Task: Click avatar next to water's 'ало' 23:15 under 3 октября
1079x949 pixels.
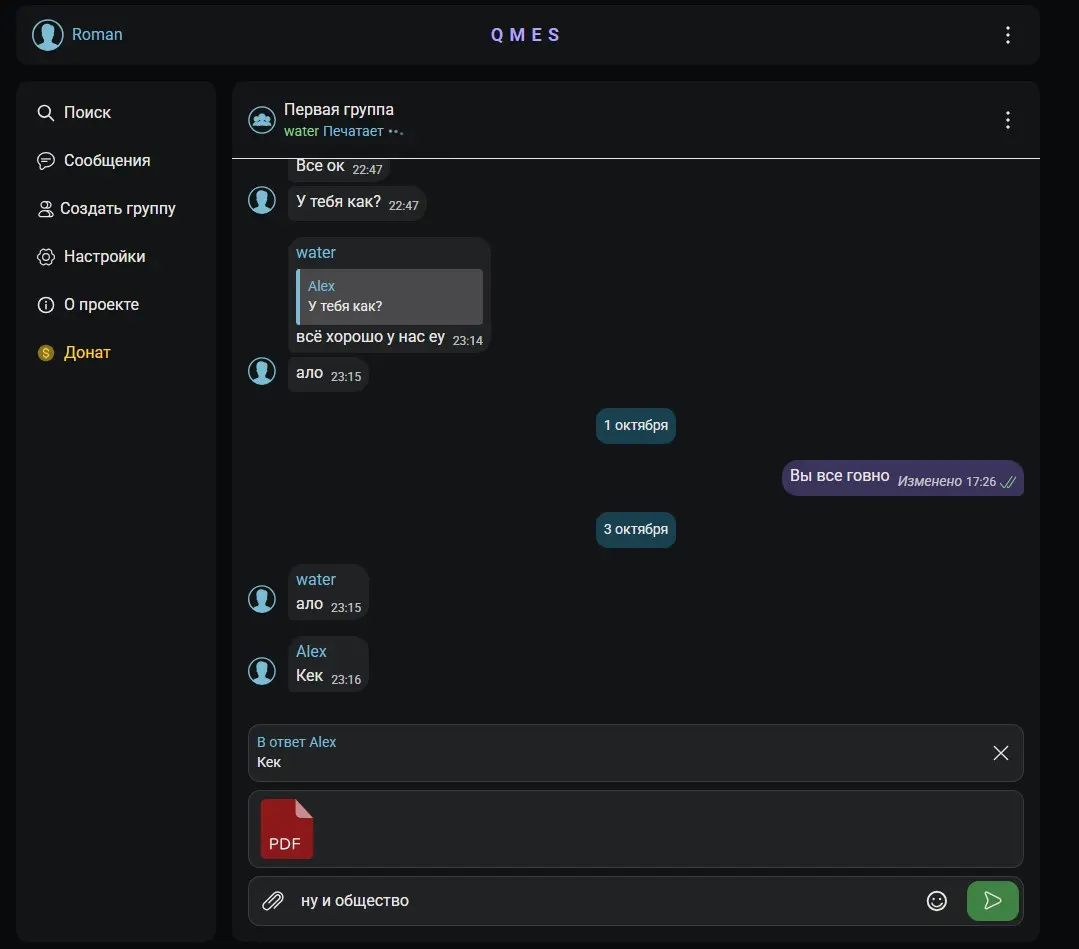Action: pos(261,599)
